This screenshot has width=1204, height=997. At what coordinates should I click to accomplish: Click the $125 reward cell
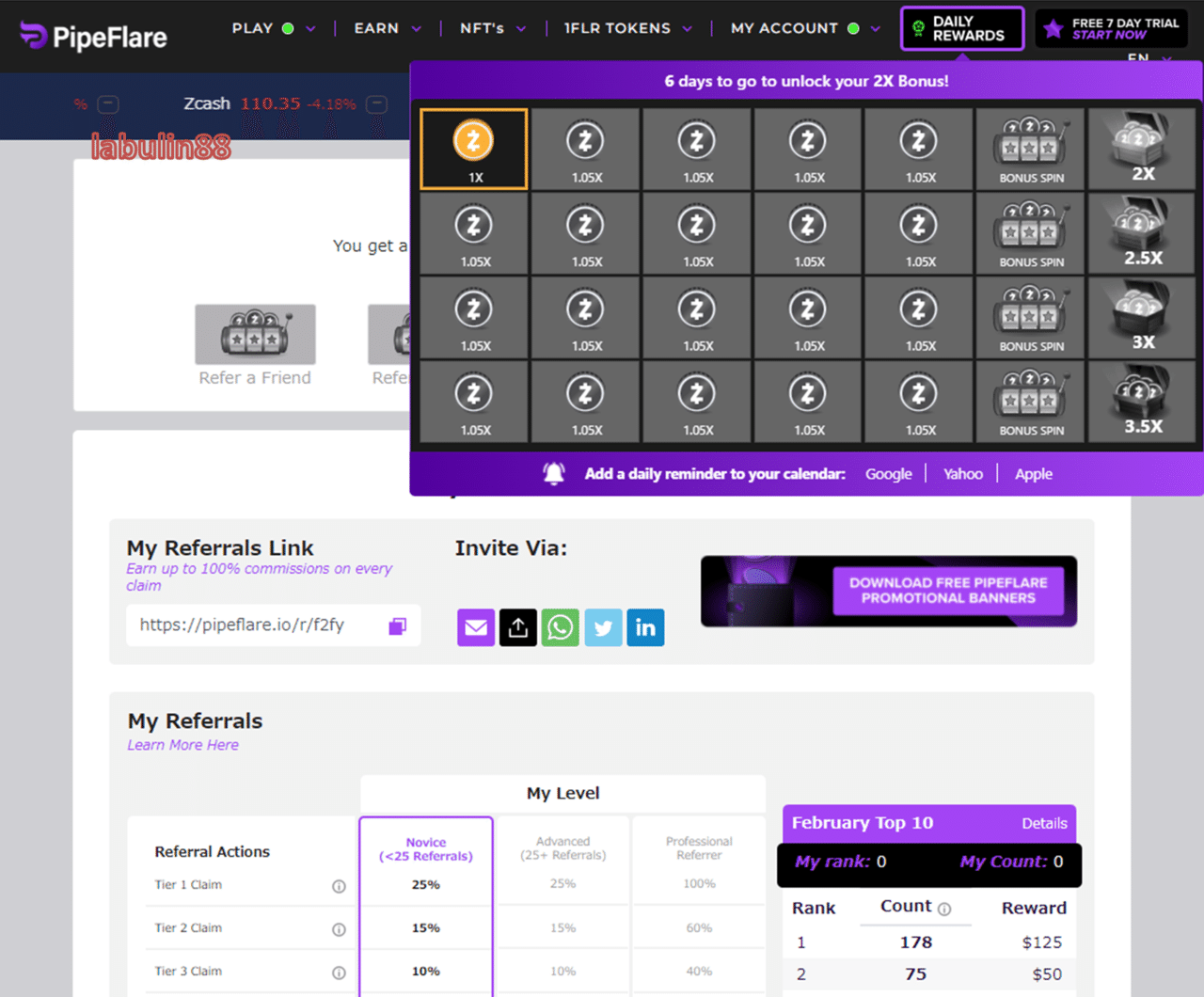[1042, 942]
